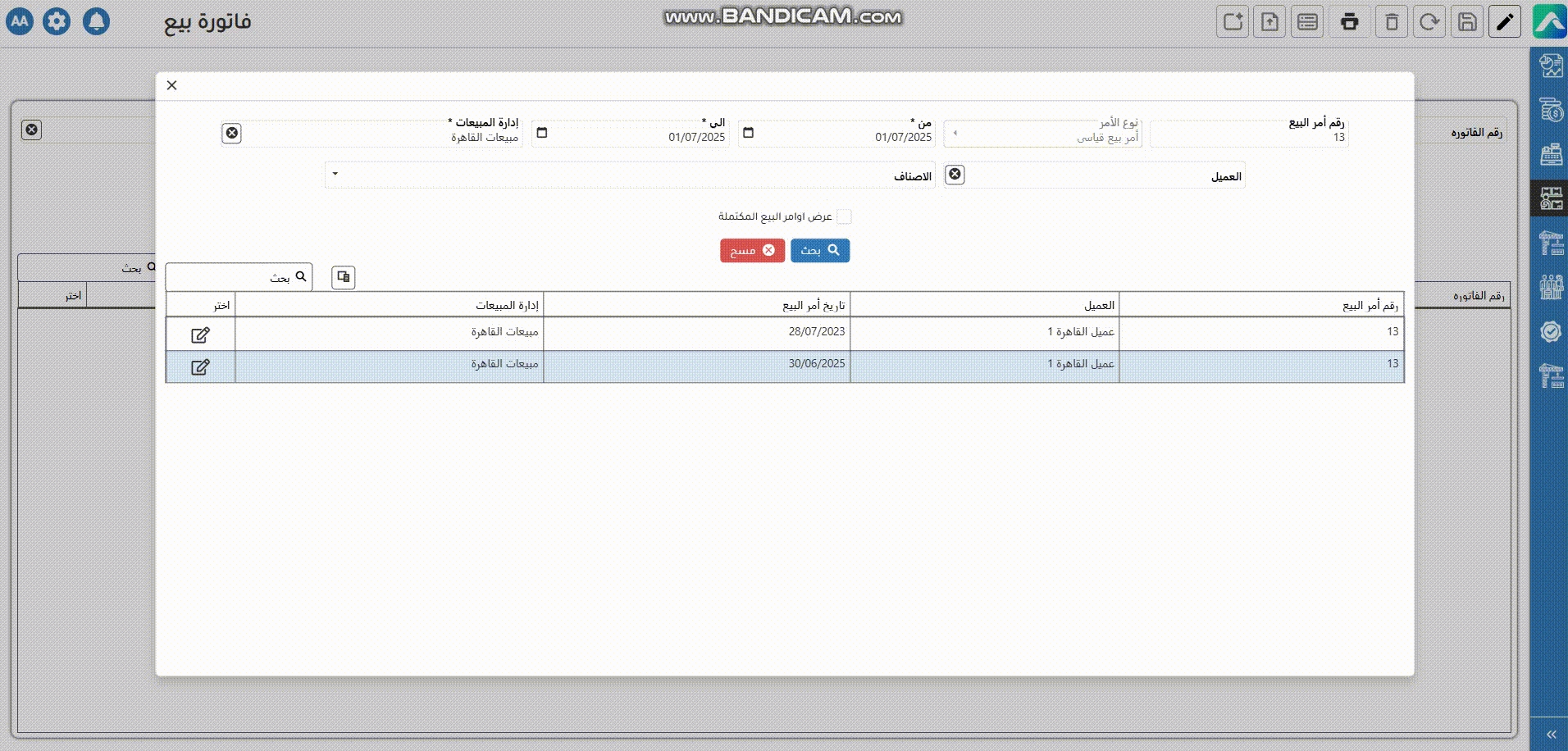Click the export icon beside table search box
1568x751 pixels.
pos(344,277)
